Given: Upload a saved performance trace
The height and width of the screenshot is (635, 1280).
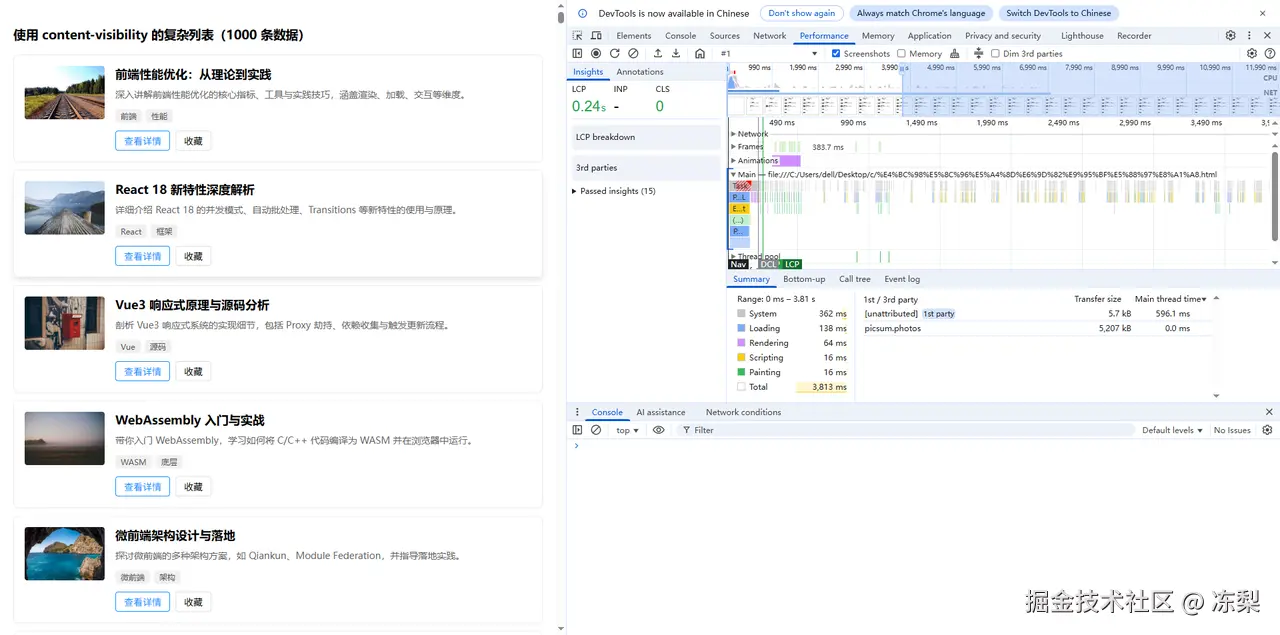Looking at the screenshot, I should (x=658, y=53).
